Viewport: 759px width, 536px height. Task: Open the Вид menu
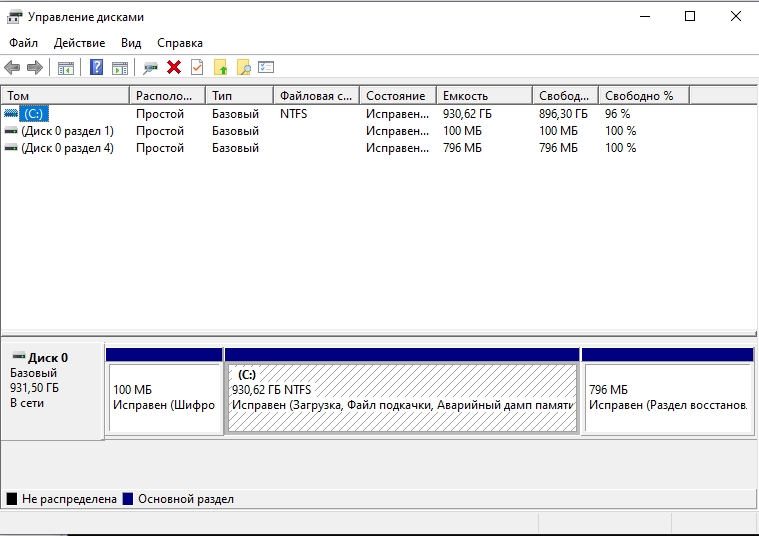pos(131,43)
